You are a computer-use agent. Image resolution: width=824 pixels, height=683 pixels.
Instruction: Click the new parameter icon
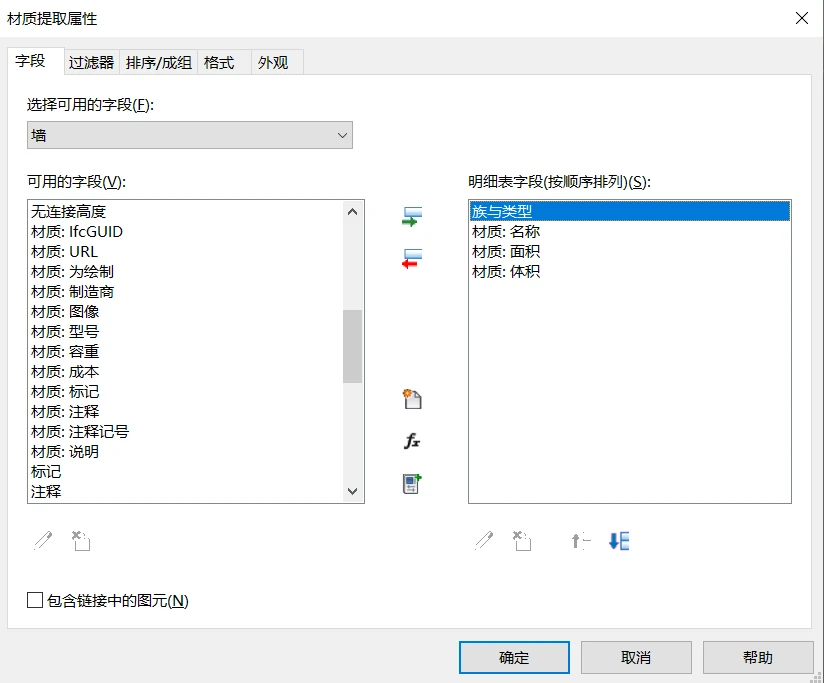[x=412, y=399]
